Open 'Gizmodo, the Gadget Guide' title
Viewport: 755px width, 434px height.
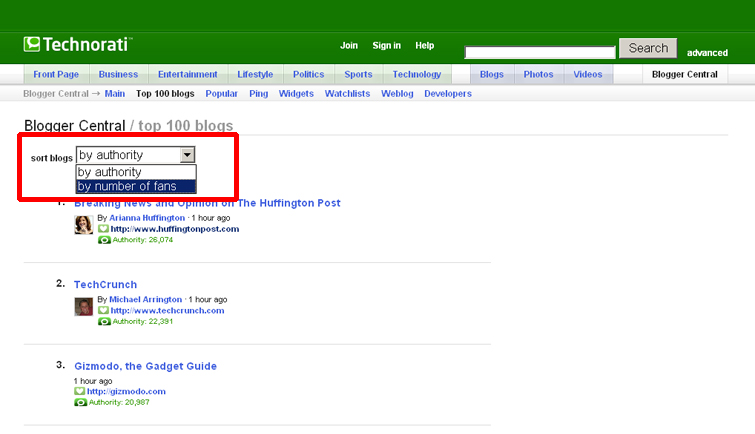pos(145,366)
